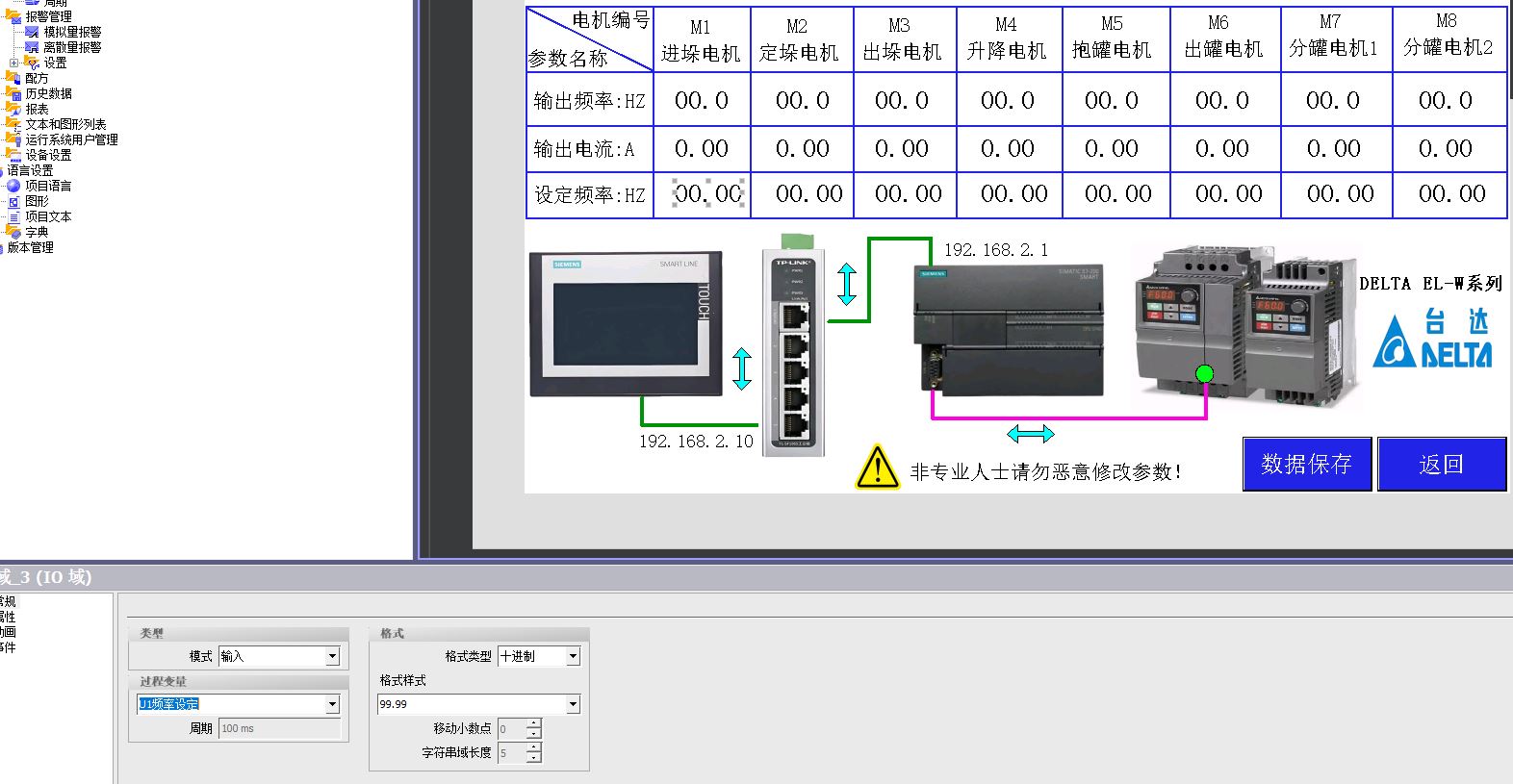Image resolution: width=1513 pixels, height=784 pixels.
Task: Click the 项目语言 globe icon
Action: [x=13, y=186]
